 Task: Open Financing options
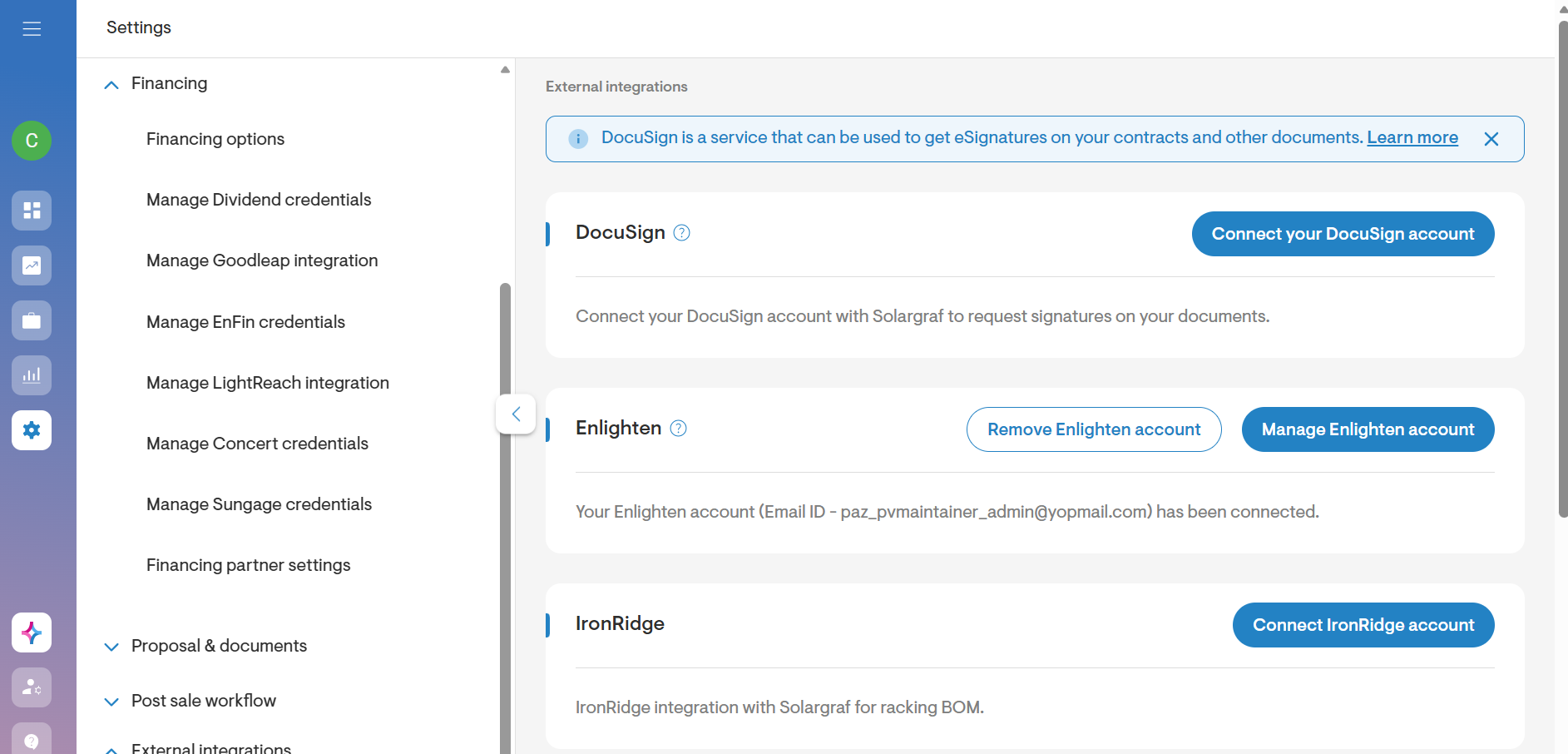click(x=215, y=139)
